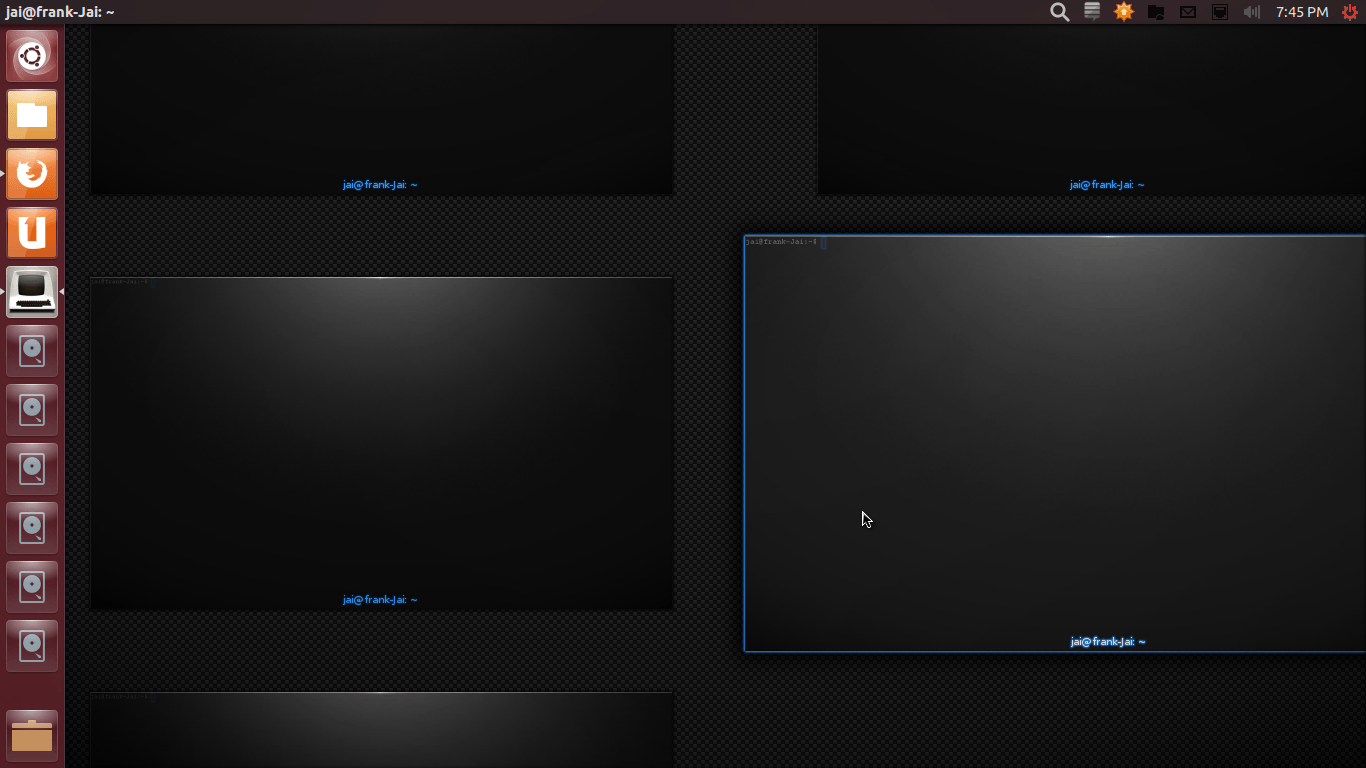This screenshot has width=1366, height=768.
Task: Click the highlighted window's jai@frank-Jai label
Action: 1107,642
